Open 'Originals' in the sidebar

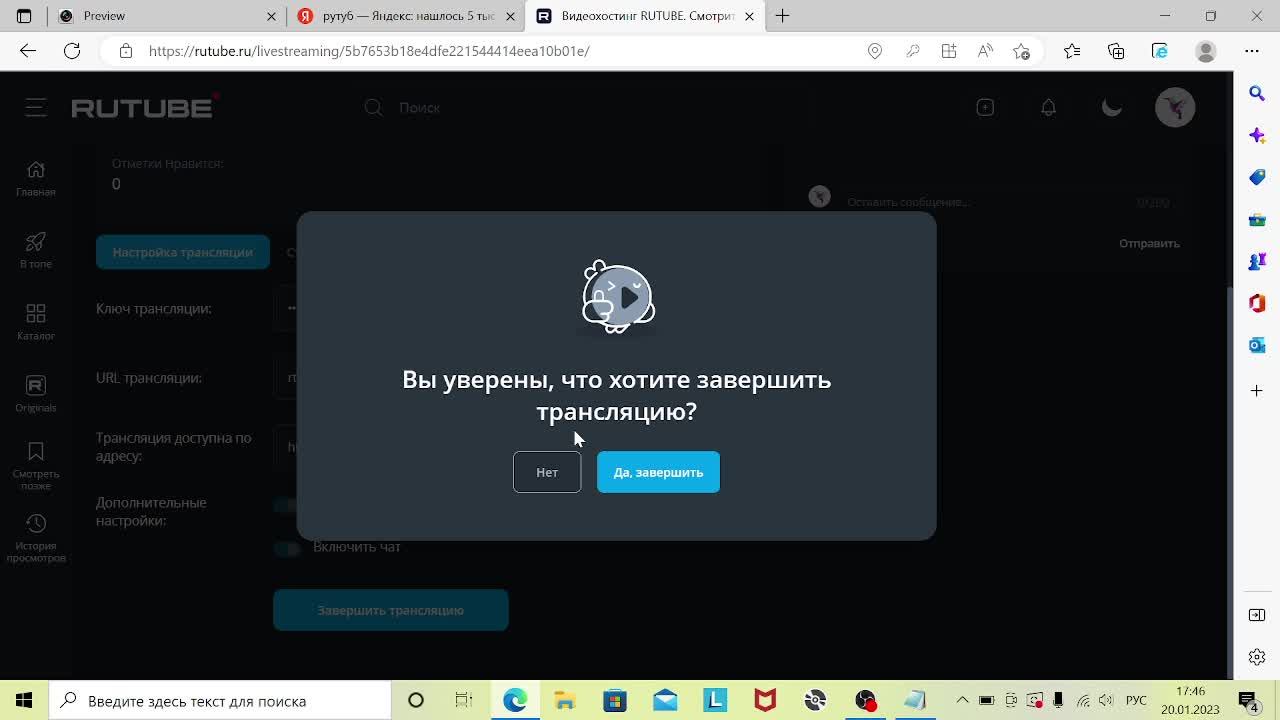click(36, 394)
